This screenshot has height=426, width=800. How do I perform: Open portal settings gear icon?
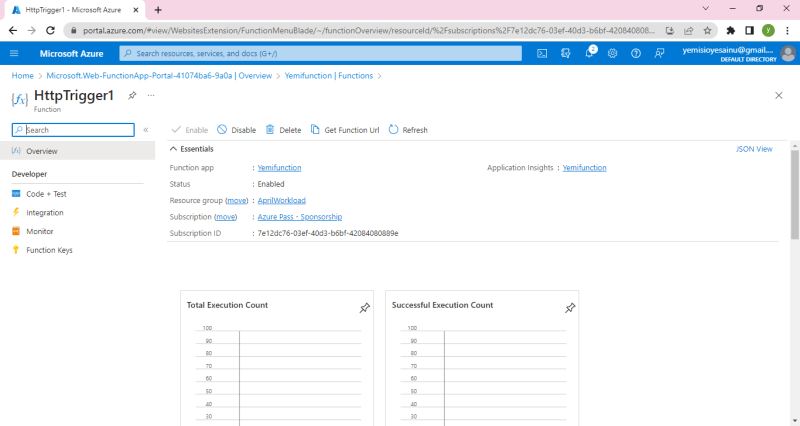pos(612,53)
